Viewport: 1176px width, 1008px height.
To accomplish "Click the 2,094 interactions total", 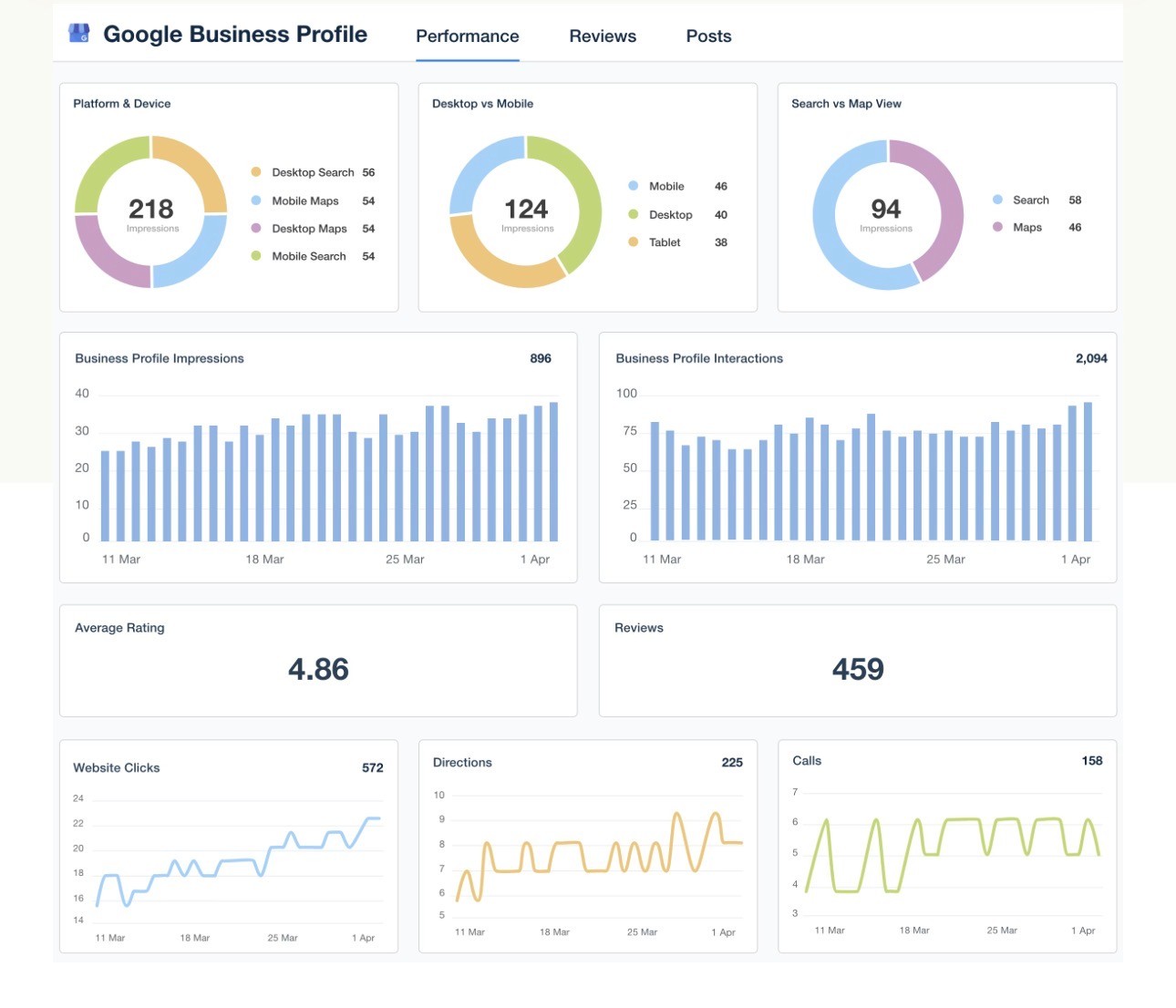I will tap(1091, 358).
